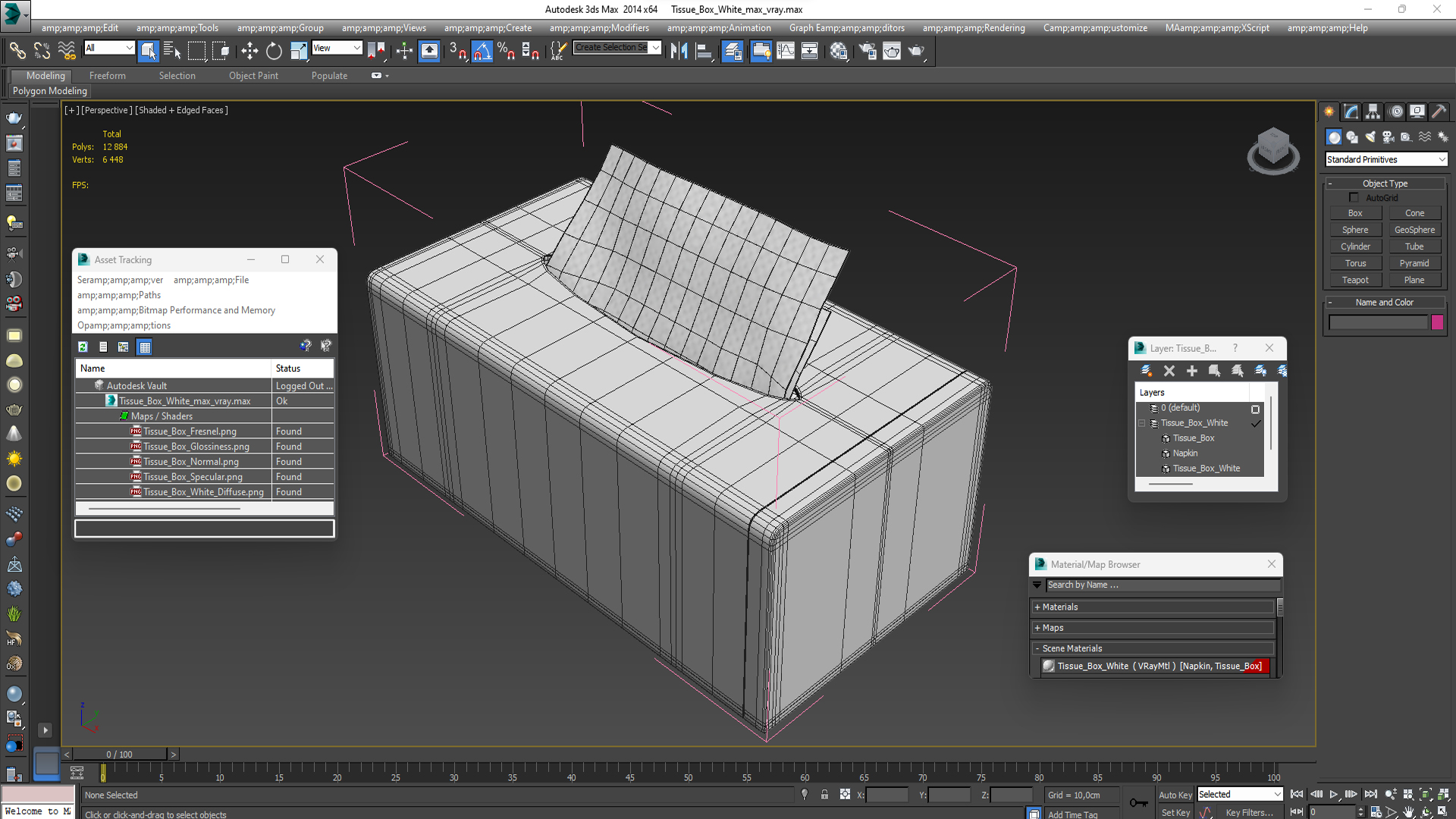The image size is (1456, 819).
Task: Enable the AutoGrid checkbox
Action: pyautogui.click(x=1354, y=197)
